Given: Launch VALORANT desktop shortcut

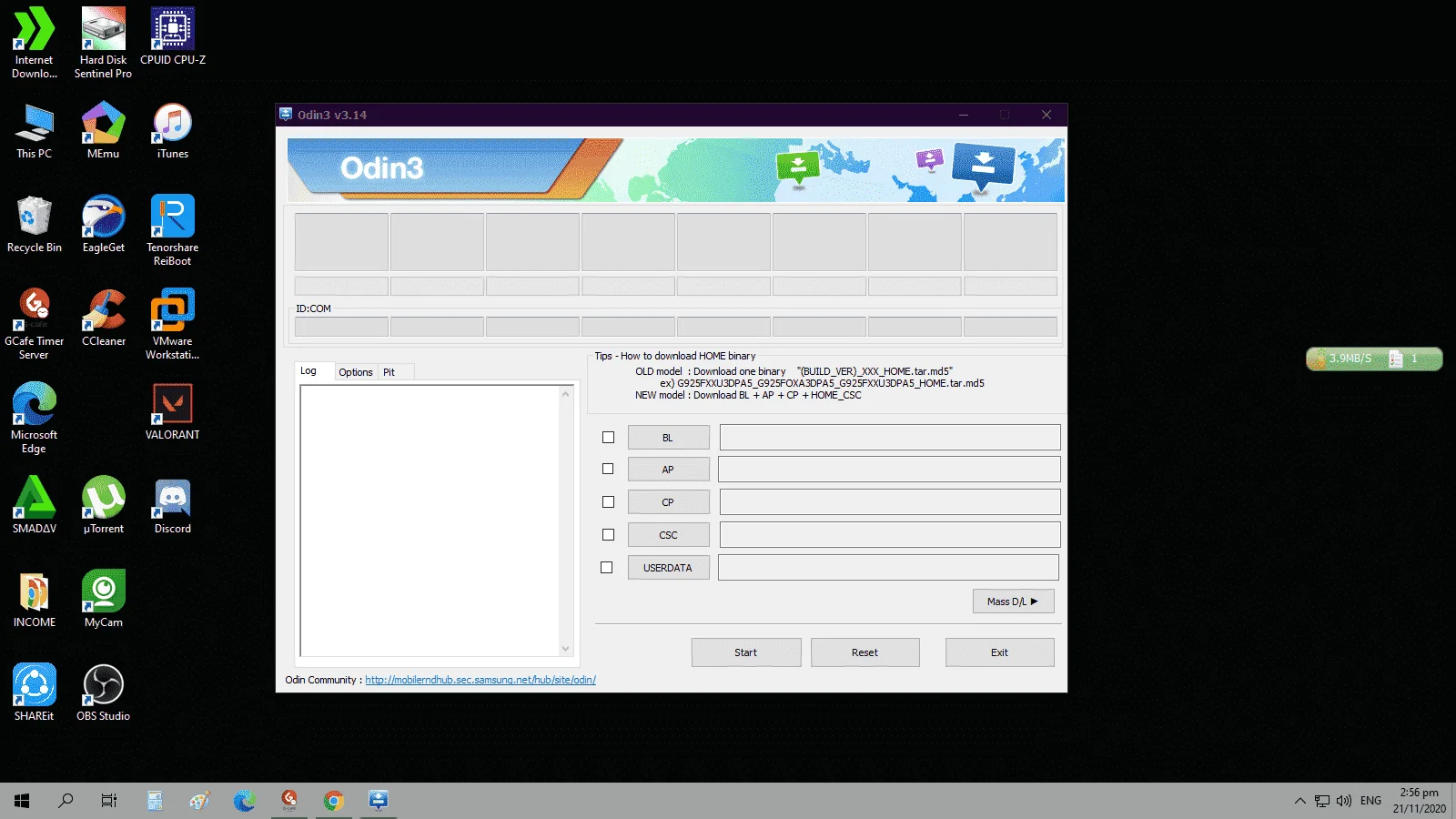Looking at the screenshot, I should click(x=173, y=411).
